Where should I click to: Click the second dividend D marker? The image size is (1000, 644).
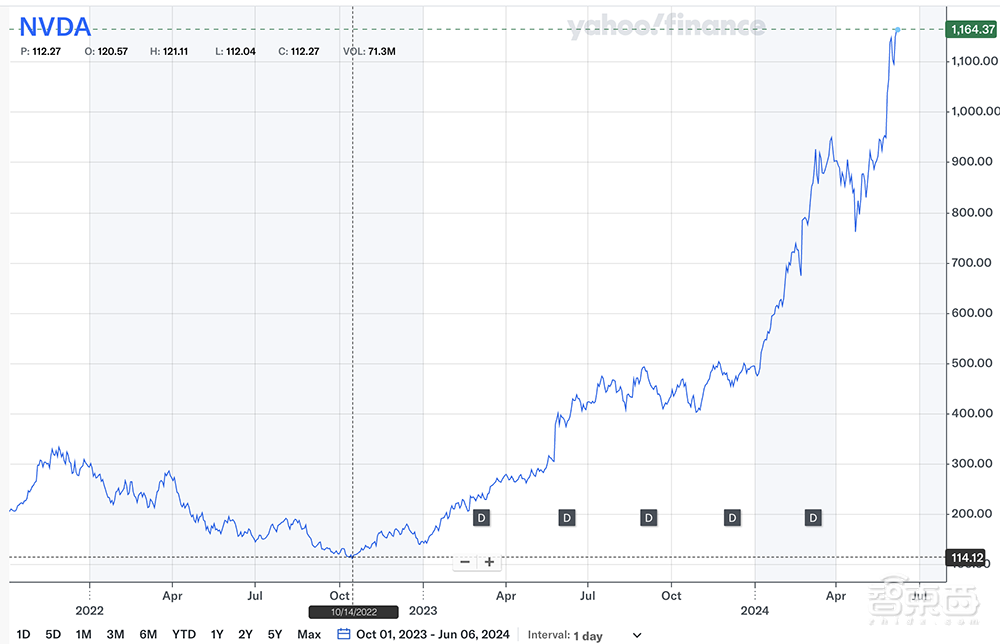pos(566,517)
